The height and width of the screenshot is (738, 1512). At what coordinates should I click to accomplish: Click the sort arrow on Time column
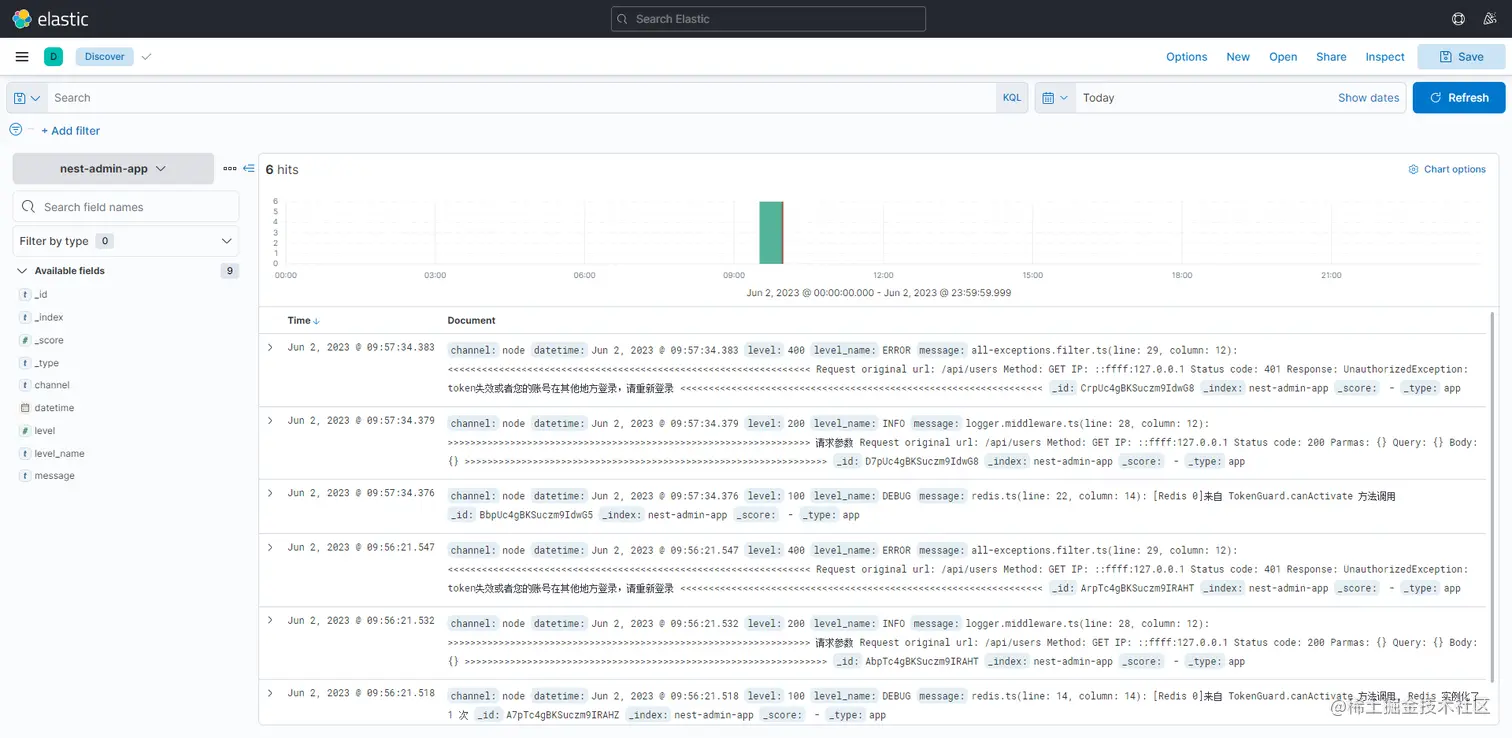[317, 321]
